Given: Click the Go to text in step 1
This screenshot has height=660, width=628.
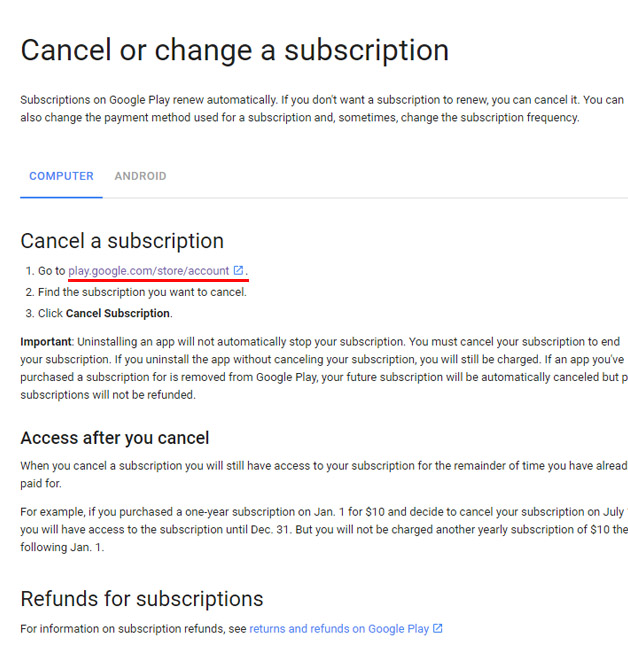Looking at the screenshot, I should 52,271.
